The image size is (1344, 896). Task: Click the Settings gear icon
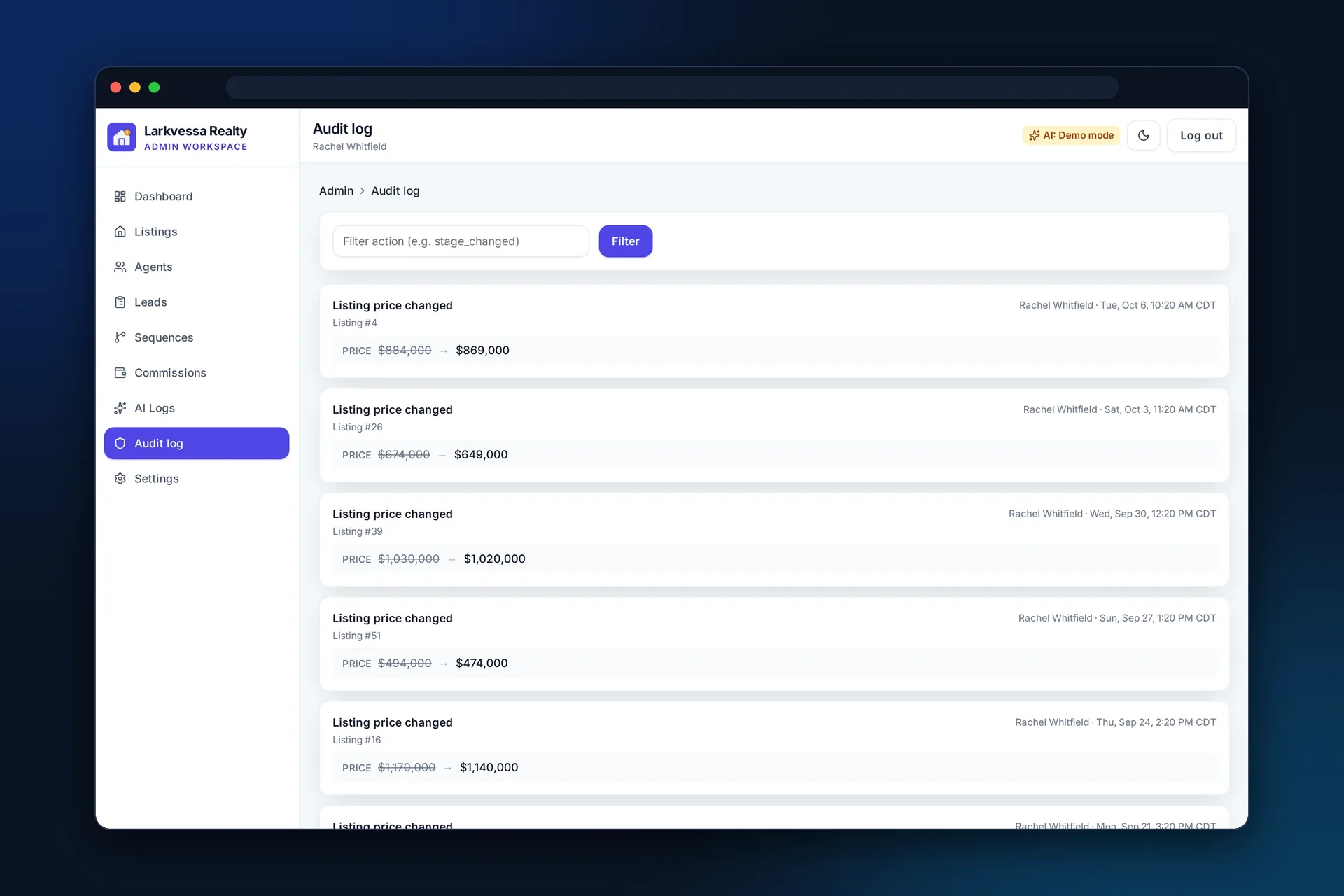(x=120, y=479)
